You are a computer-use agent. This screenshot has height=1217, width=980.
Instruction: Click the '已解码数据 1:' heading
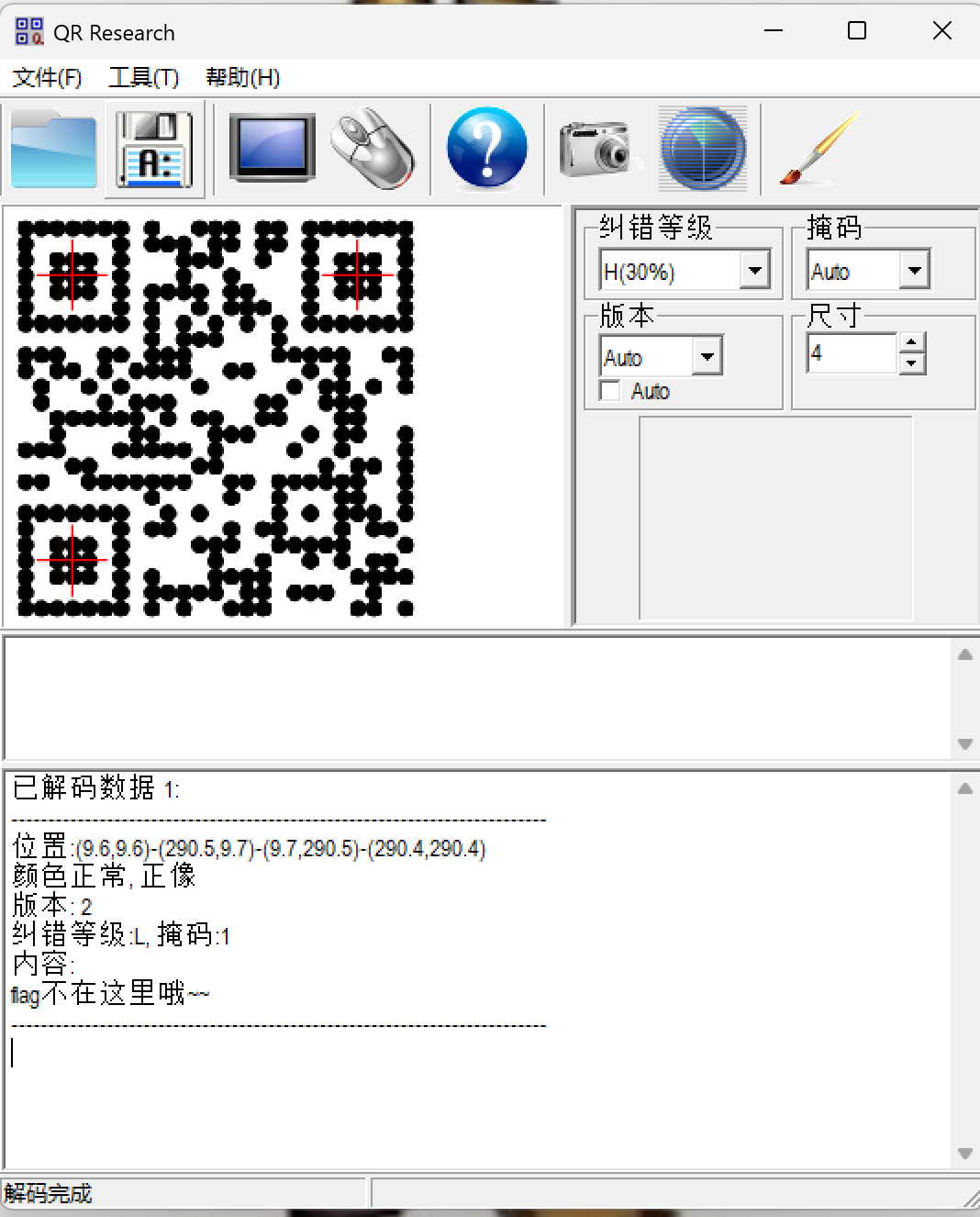pyautogui.click(x=95, y=788)
